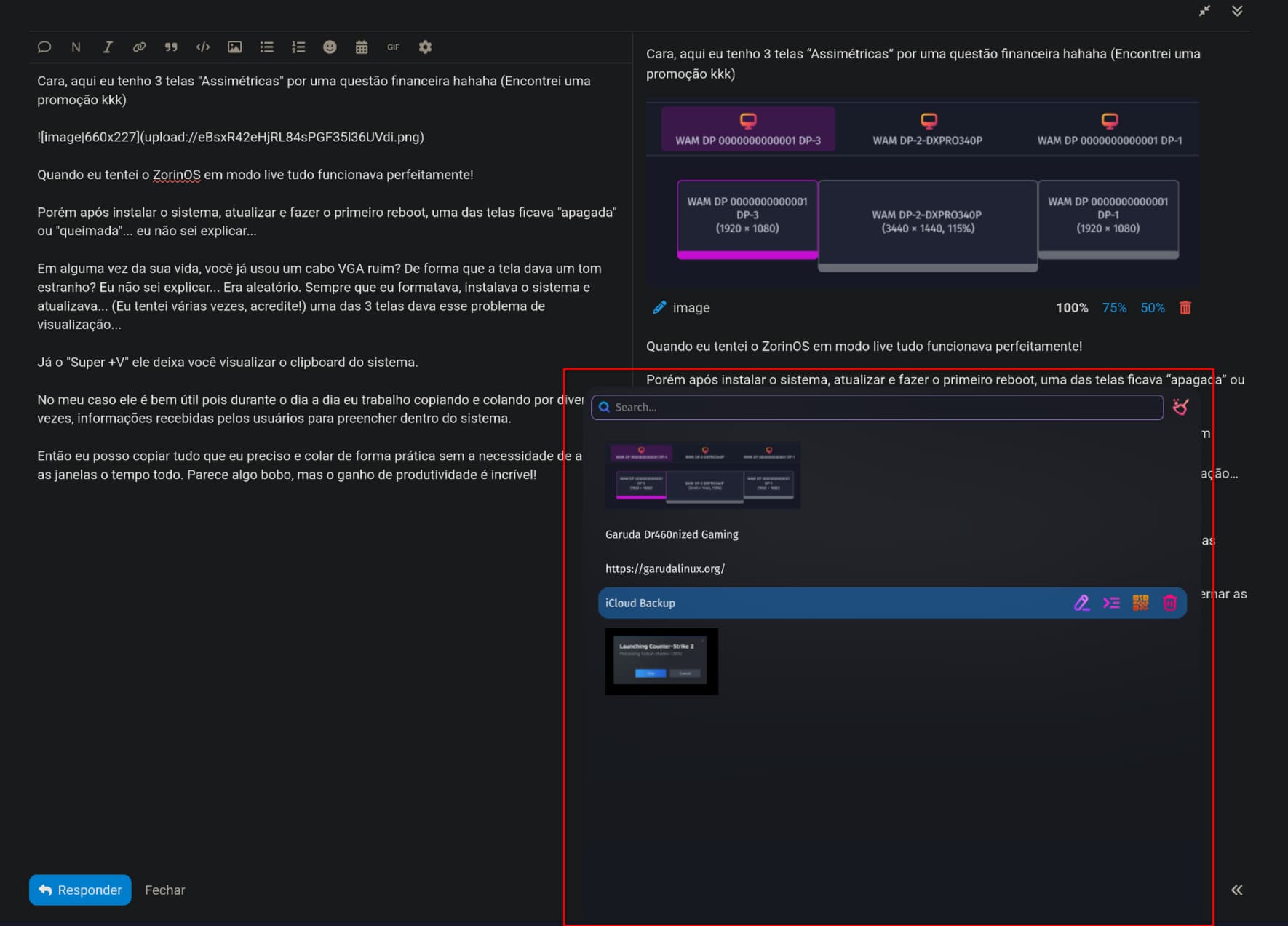Screen dimensions: 1288x926
Task: Click the blockquote icon in the toolbar
Action: coord(171,47)
